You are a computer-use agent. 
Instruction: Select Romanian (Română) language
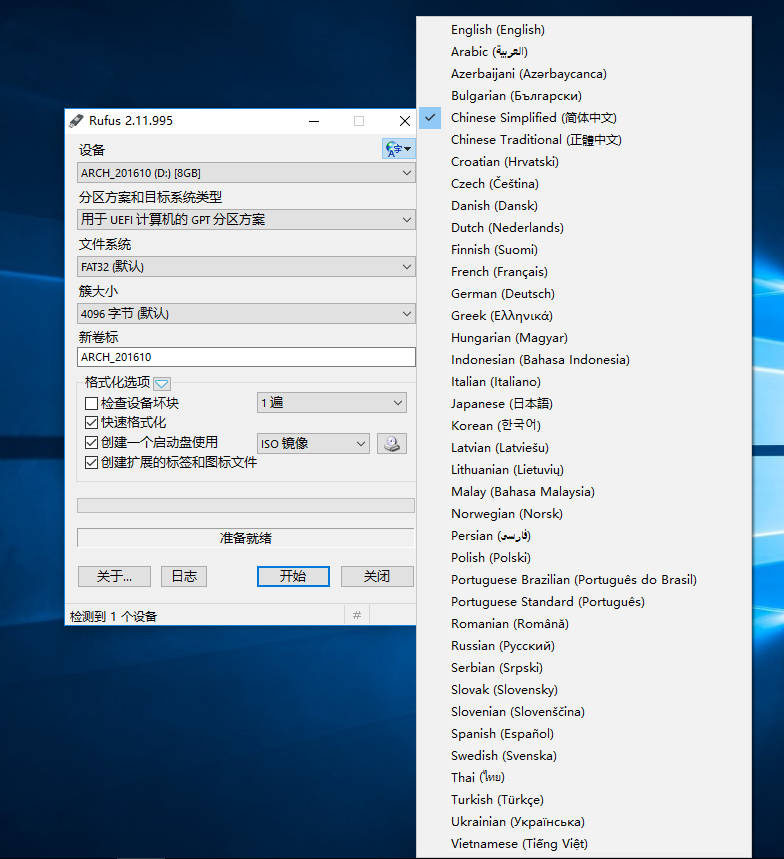(584, 623)
